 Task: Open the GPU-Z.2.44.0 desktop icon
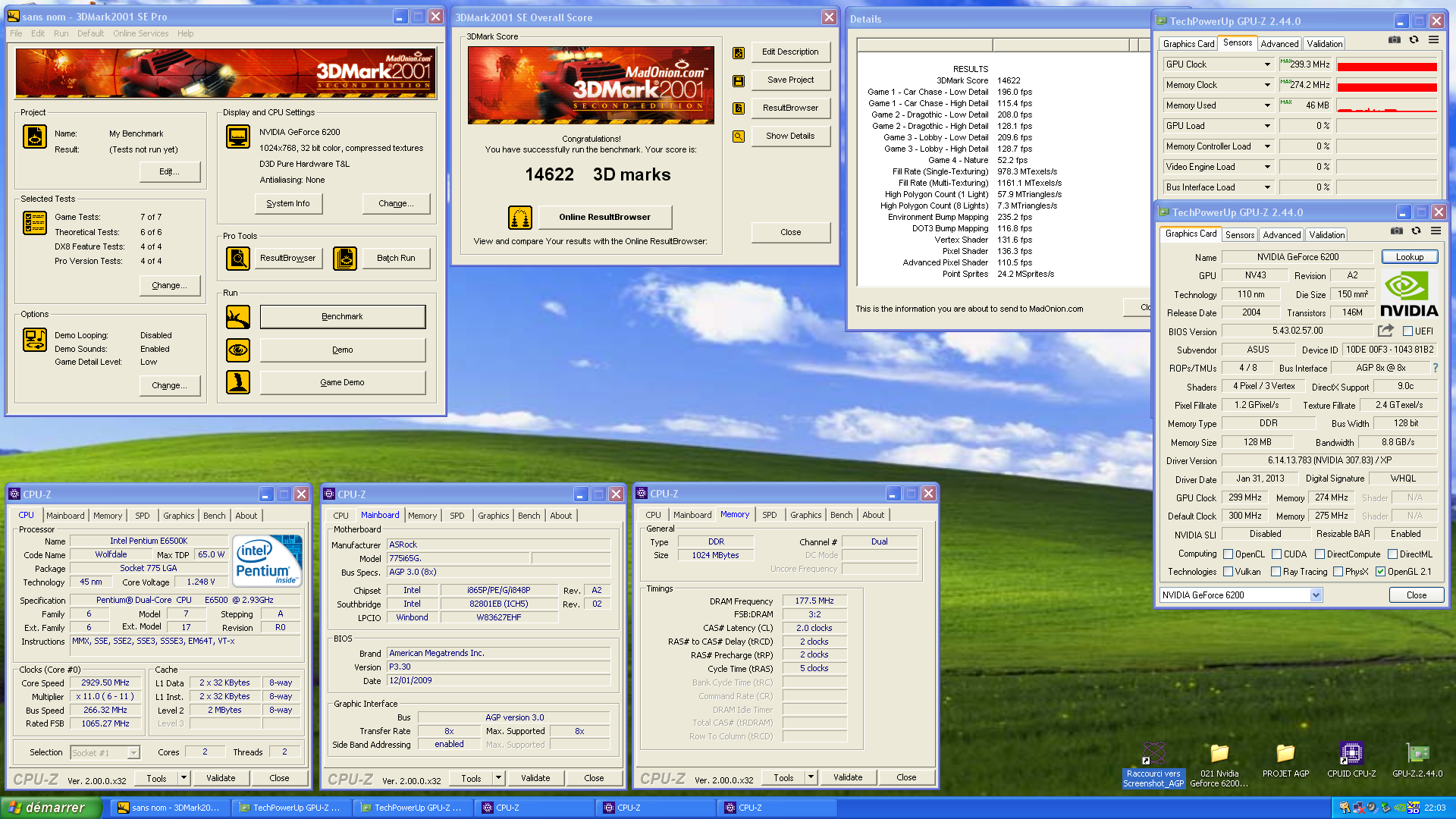click(1417, 760)
